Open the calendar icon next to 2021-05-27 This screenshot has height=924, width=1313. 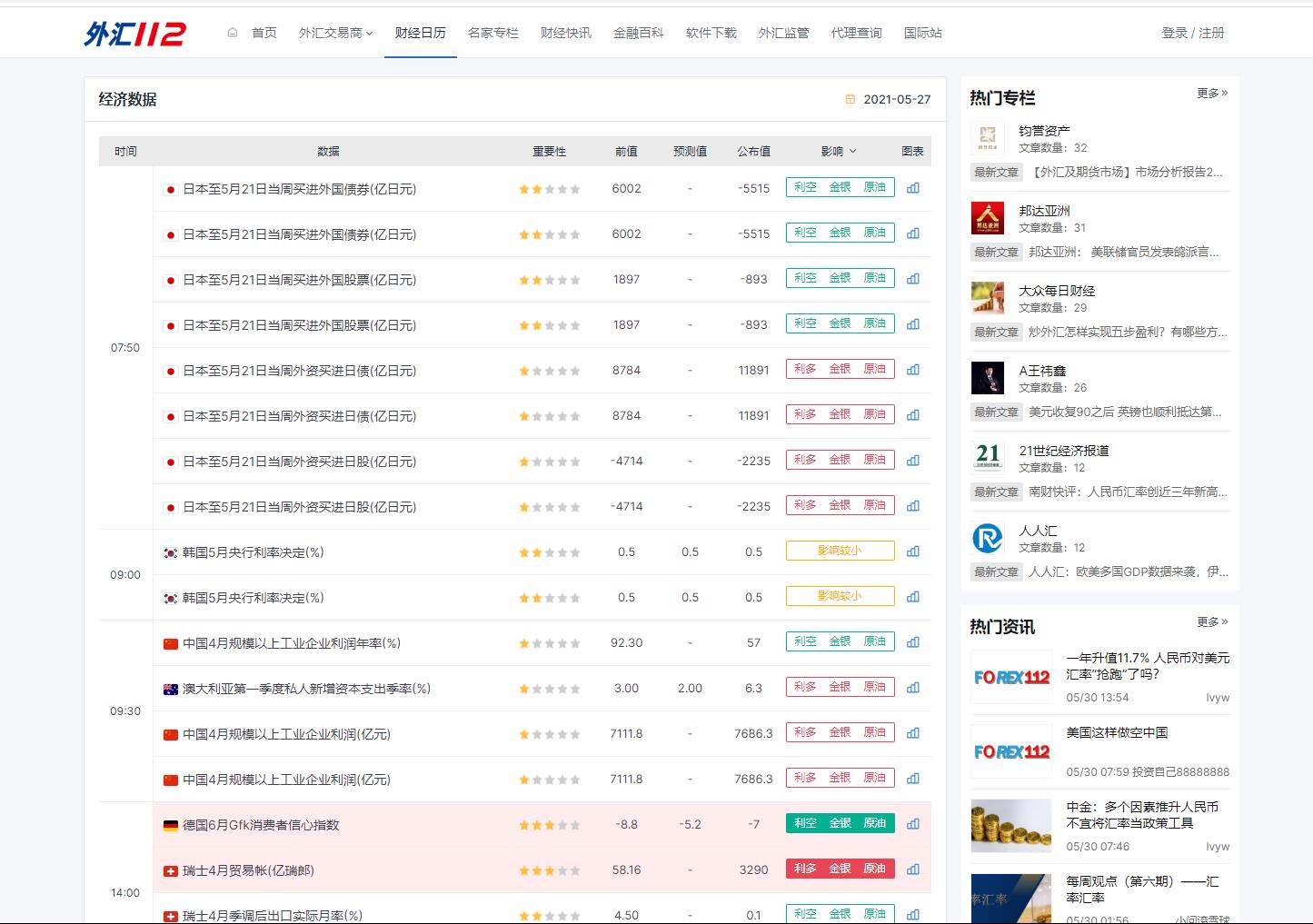tap(850, 99)
